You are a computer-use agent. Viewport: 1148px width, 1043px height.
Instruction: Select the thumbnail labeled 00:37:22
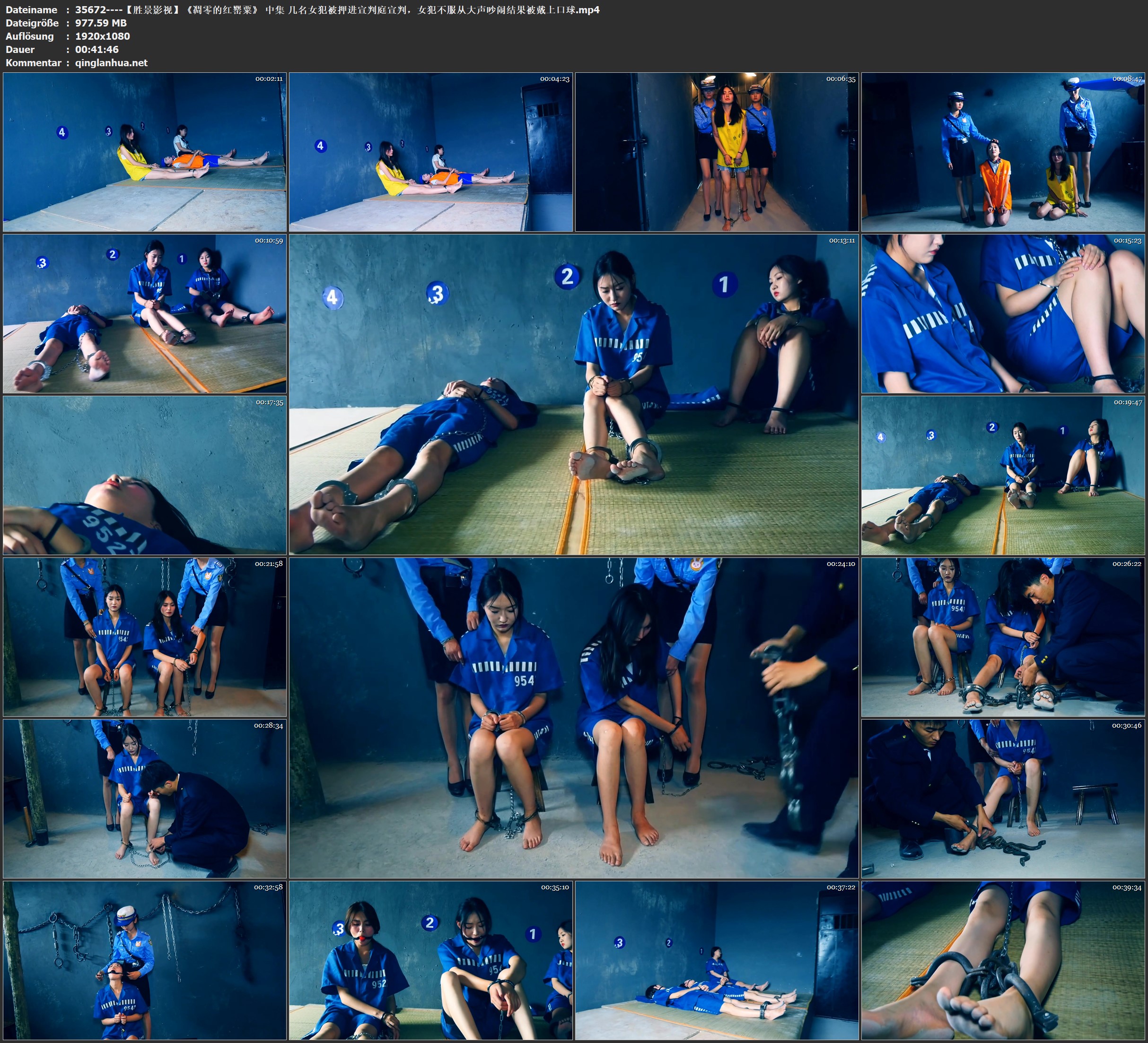click(716, 960)
